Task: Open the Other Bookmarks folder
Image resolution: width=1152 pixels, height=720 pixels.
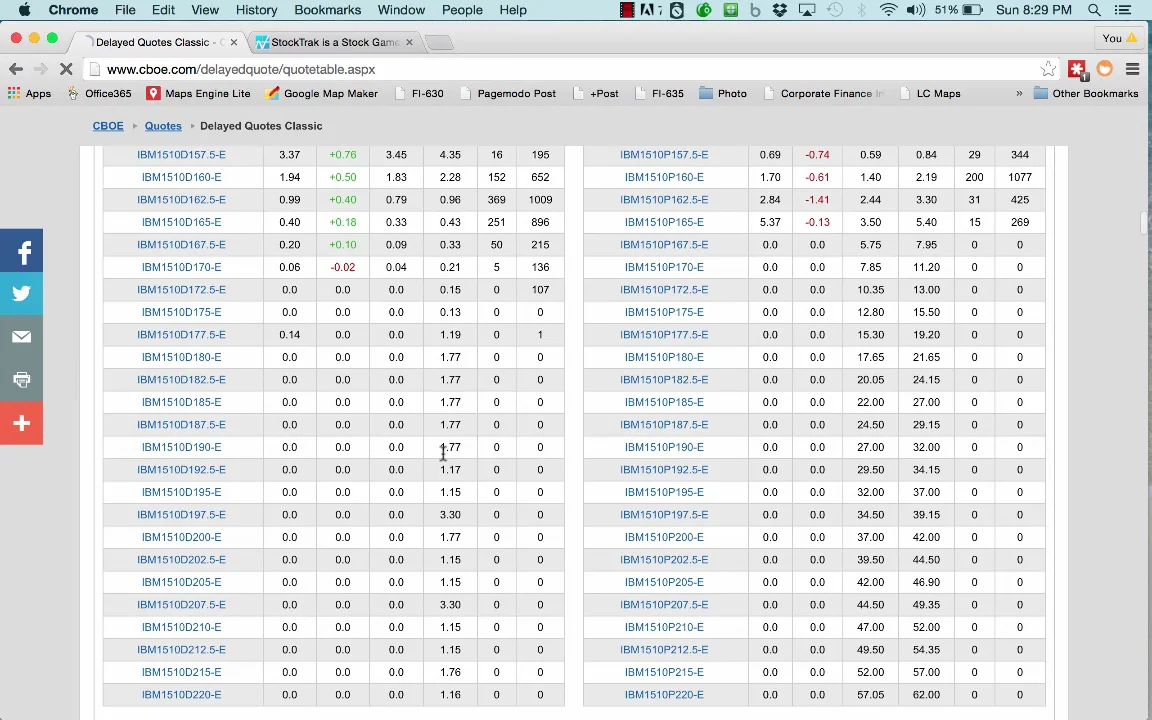Action: pos(1086,93)
